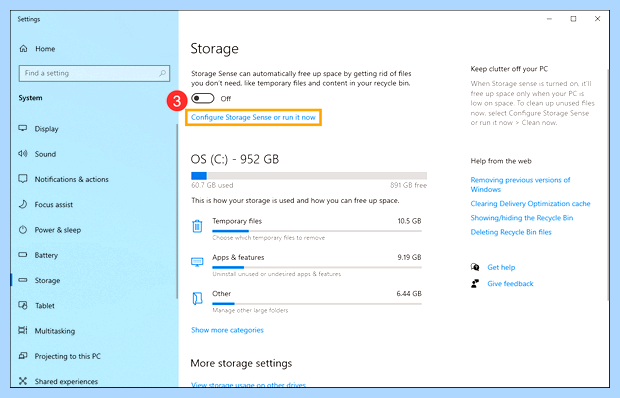The image size is (620, 398).
Task: Select Power & sleep
Action: point(58,230)
